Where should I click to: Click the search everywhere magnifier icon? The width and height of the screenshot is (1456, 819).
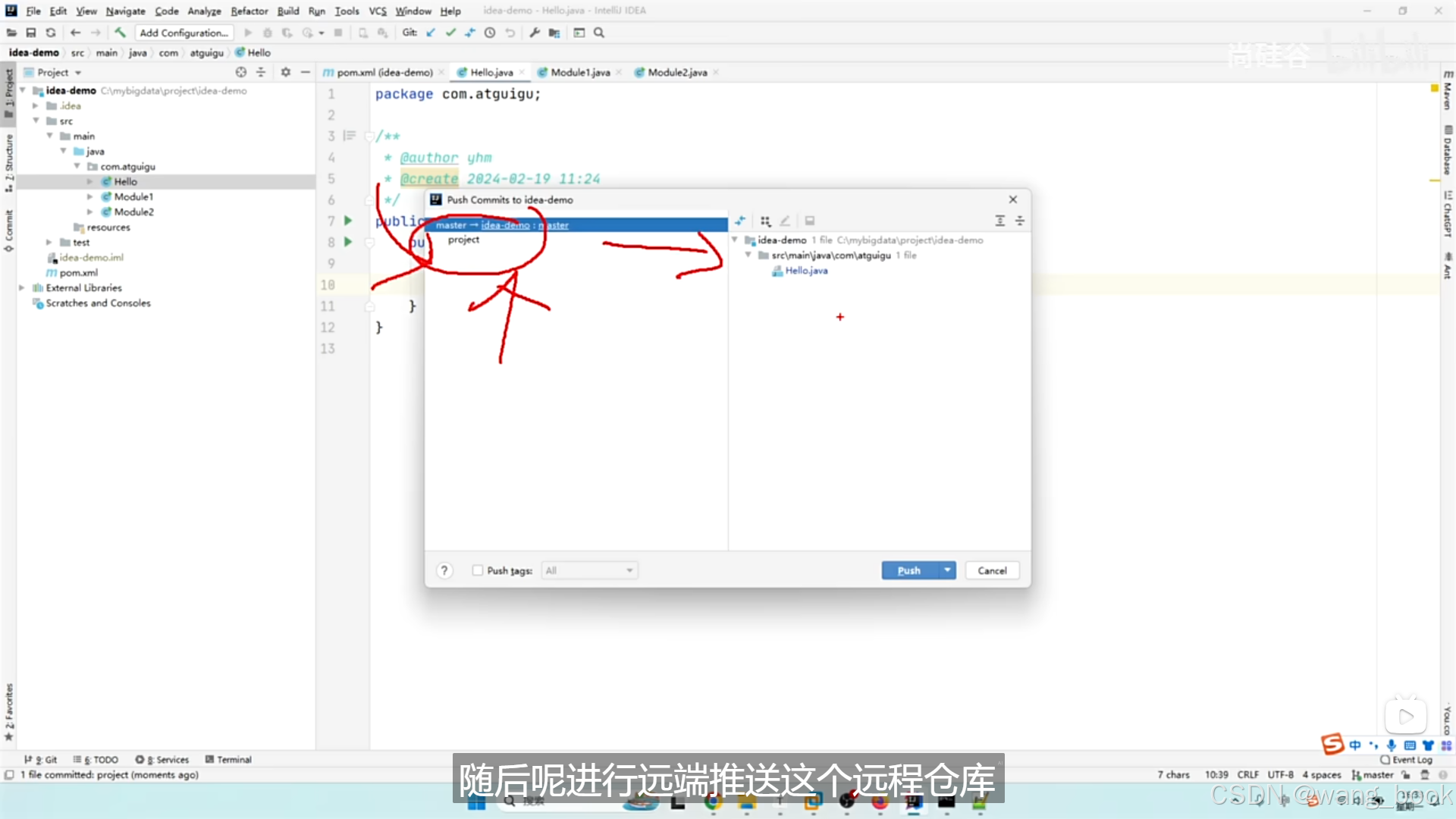point(599,33)
